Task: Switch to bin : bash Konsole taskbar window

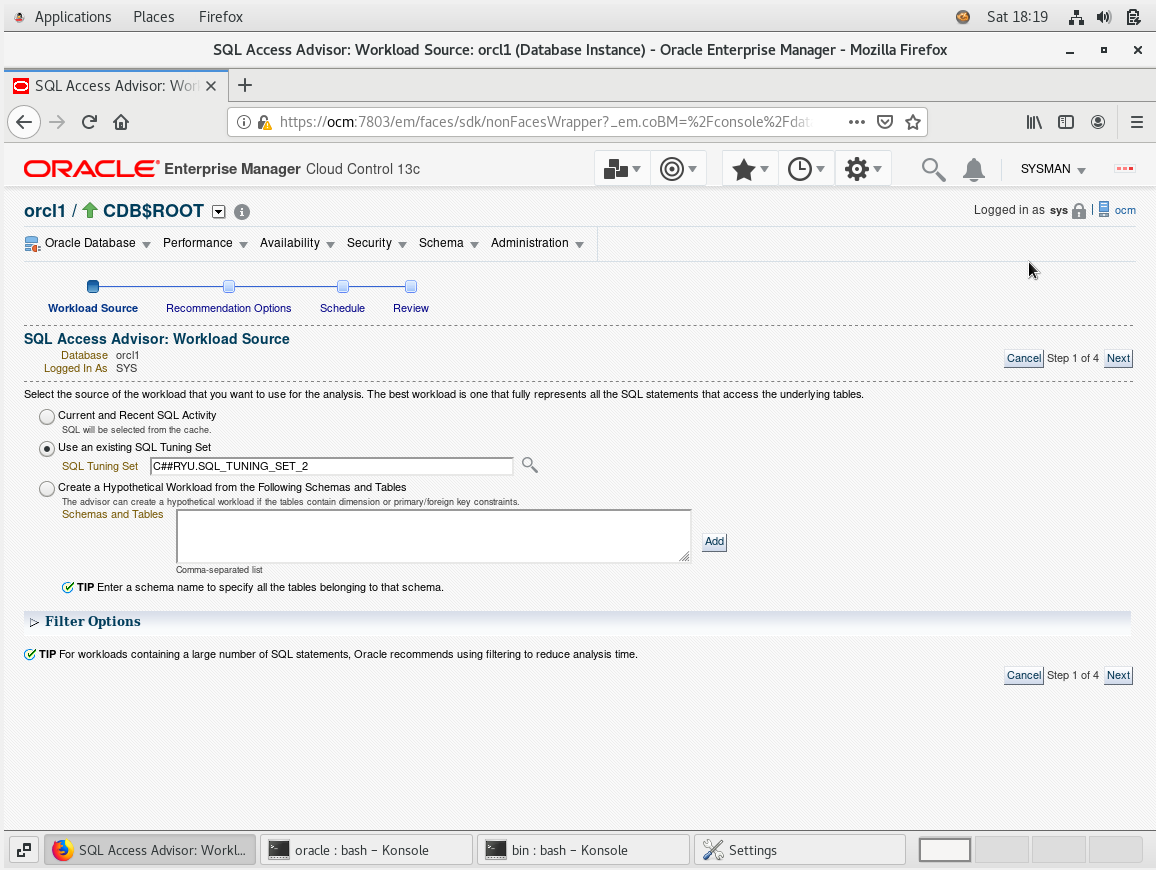Action: [584, 850]
